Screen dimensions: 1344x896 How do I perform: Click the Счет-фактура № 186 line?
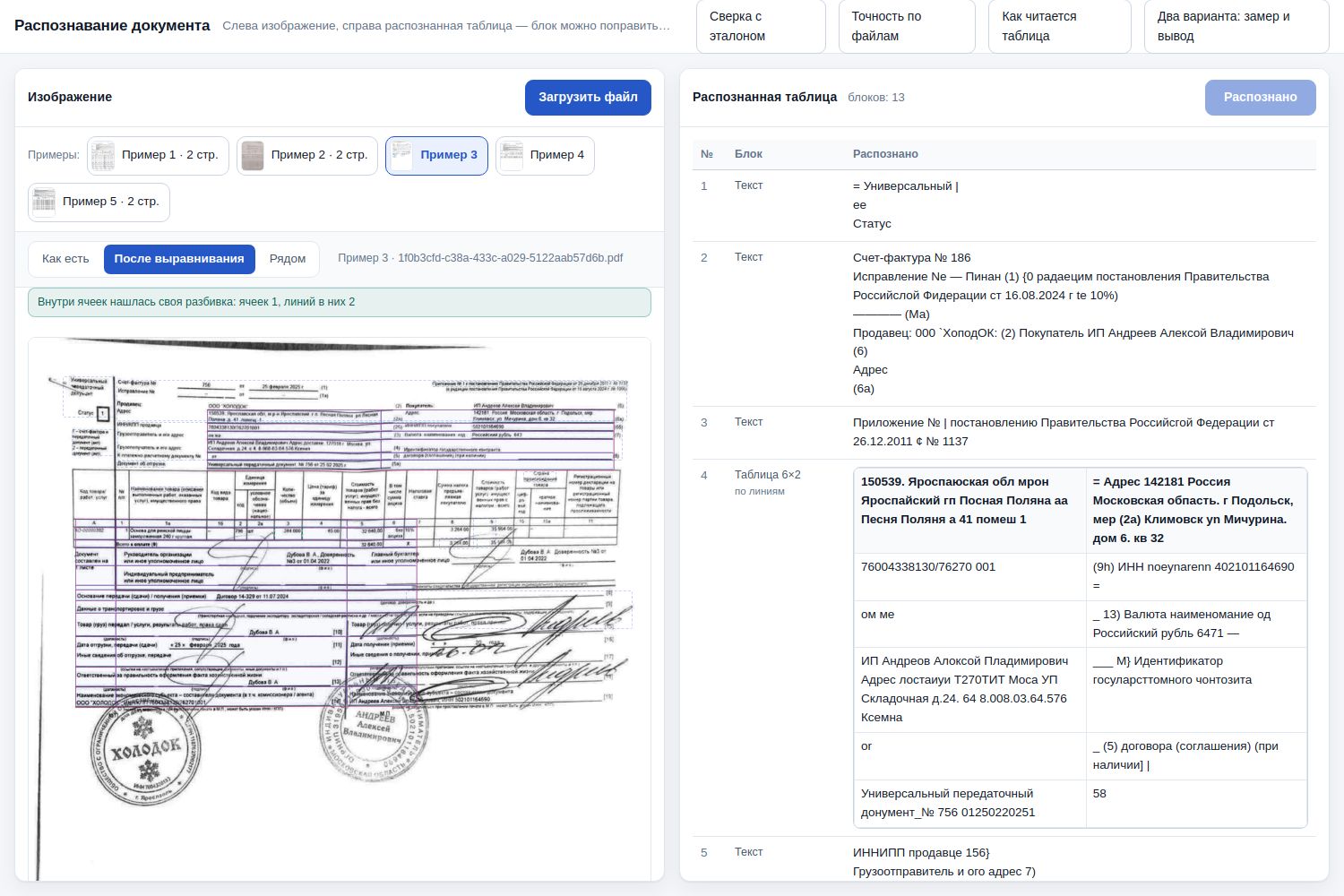(911, 258)
